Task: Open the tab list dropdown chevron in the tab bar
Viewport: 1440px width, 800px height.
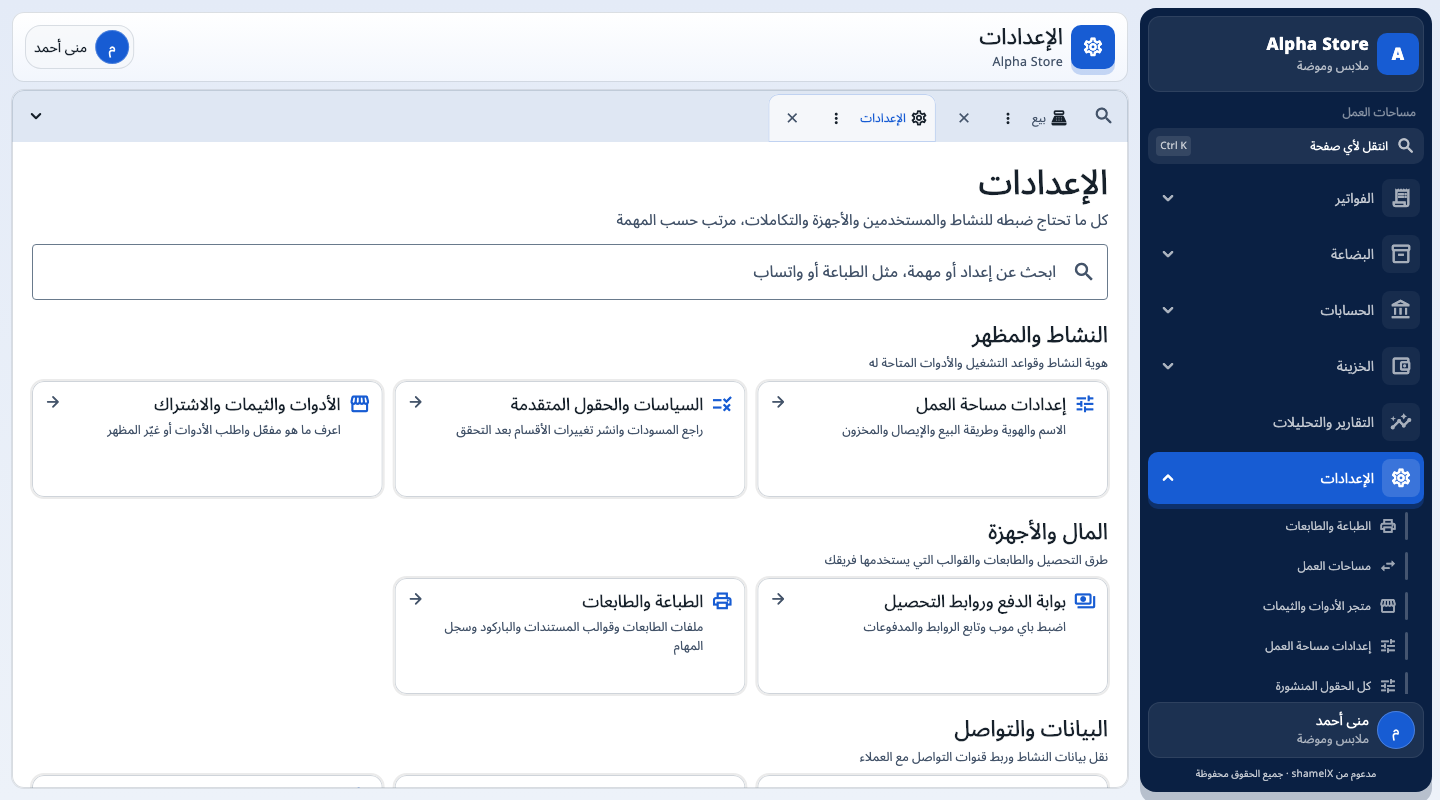Action: (36, 116)
